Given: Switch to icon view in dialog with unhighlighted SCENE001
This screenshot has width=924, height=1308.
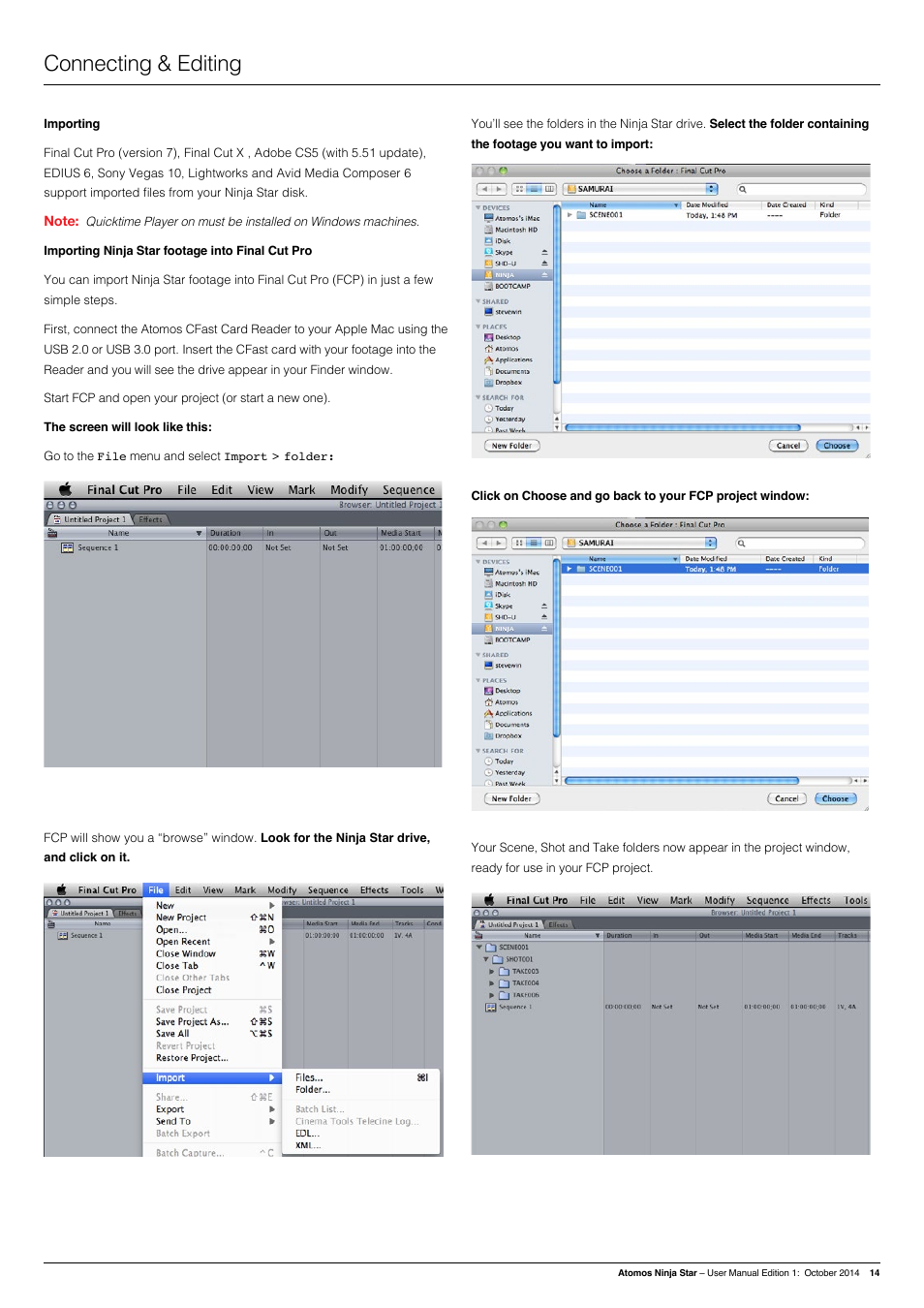Looking at the screenshot, I should point(519,189).
